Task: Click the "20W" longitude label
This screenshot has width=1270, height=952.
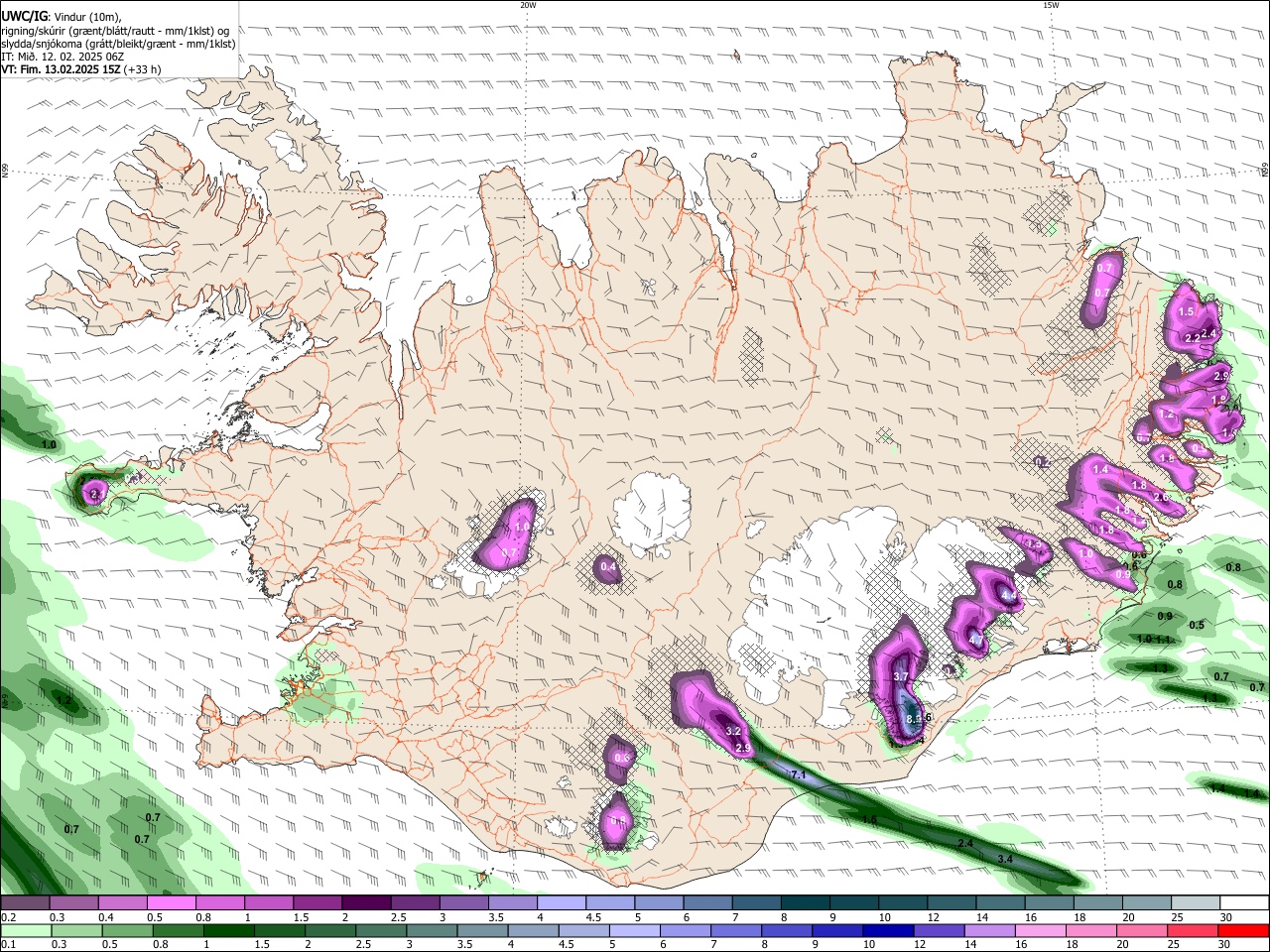Action: (528, 5)
